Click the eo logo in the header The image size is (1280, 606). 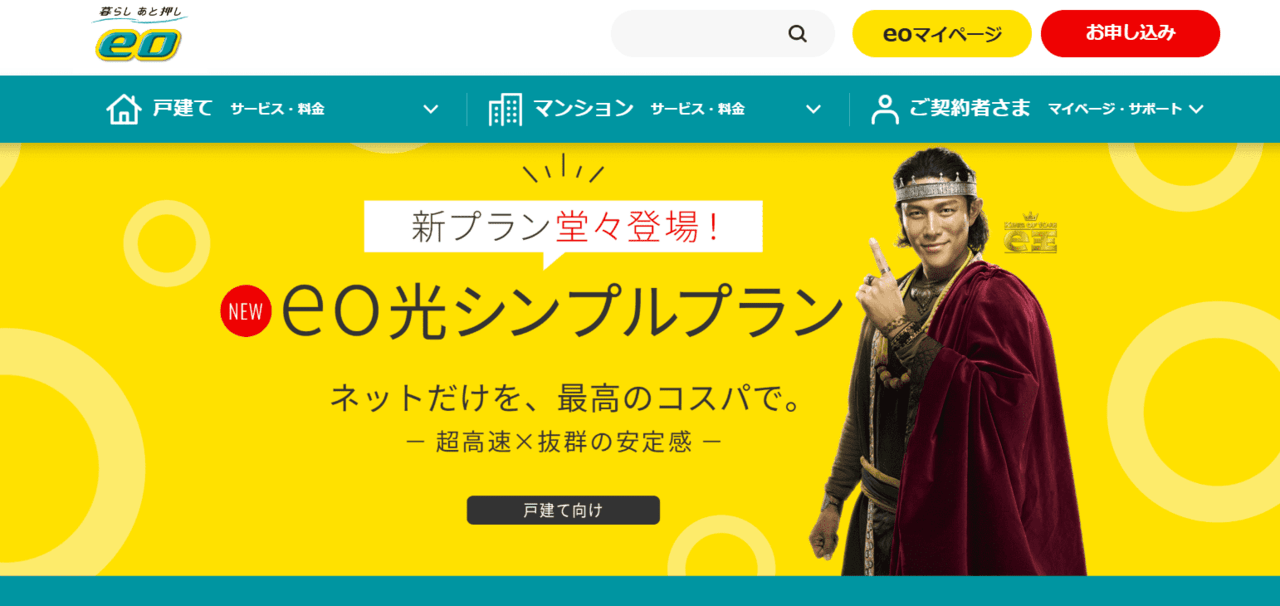pos(139,35)
